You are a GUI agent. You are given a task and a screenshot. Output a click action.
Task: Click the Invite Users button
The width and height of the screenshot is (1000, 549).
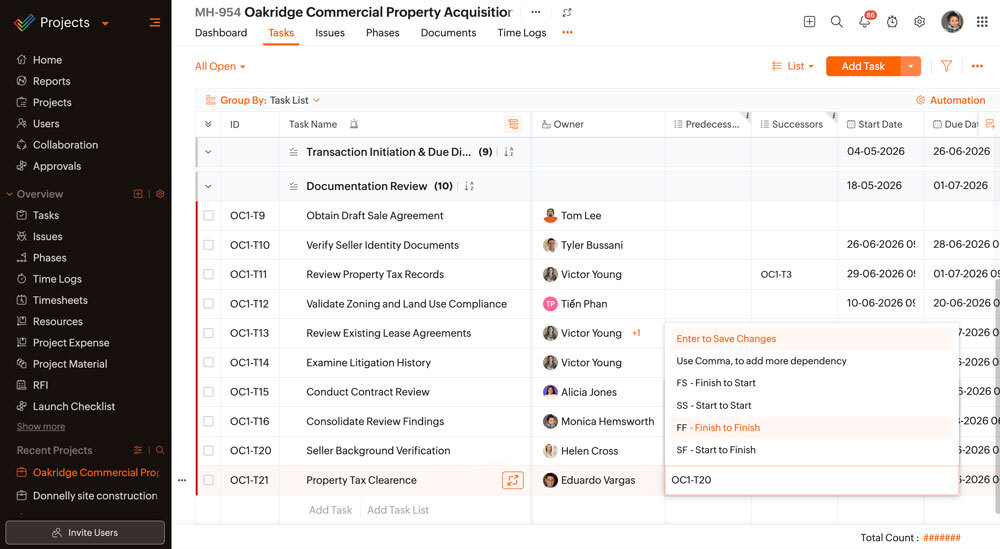(85, 532)
